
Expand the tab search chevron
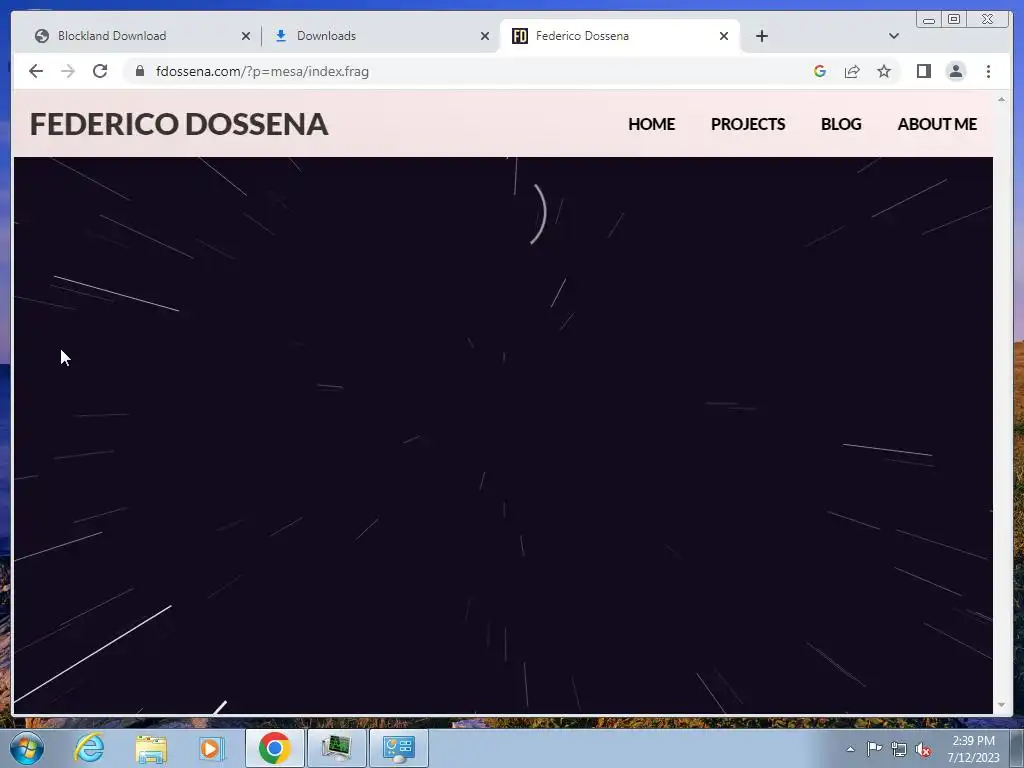(893, 36)
